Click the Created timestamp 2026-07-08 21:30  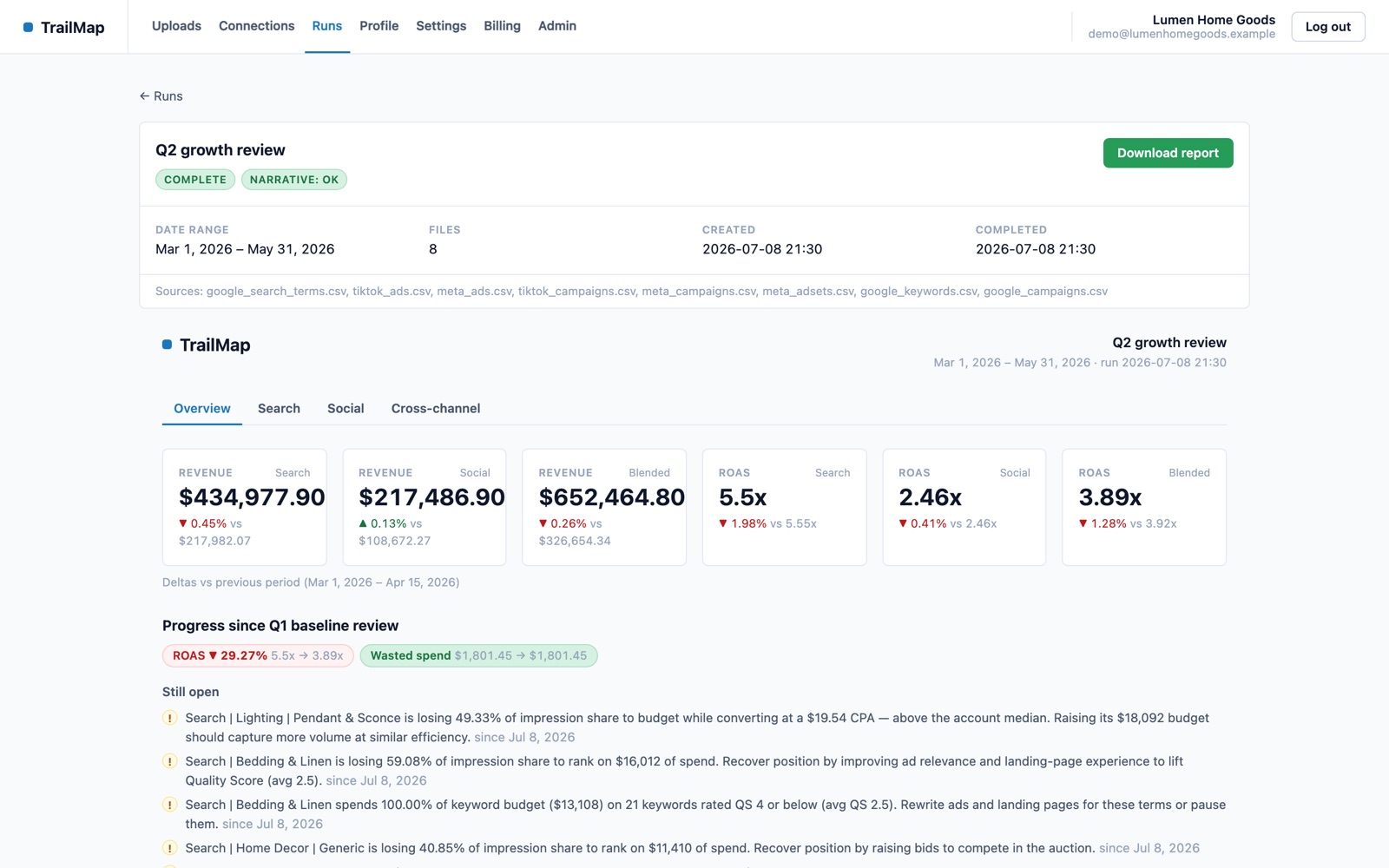762,249
